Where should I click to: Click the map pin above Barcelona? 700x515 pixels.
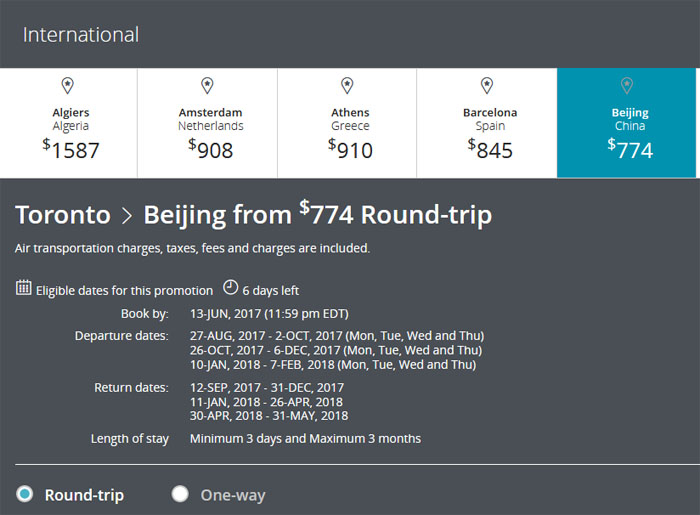(x=488, y=86)
